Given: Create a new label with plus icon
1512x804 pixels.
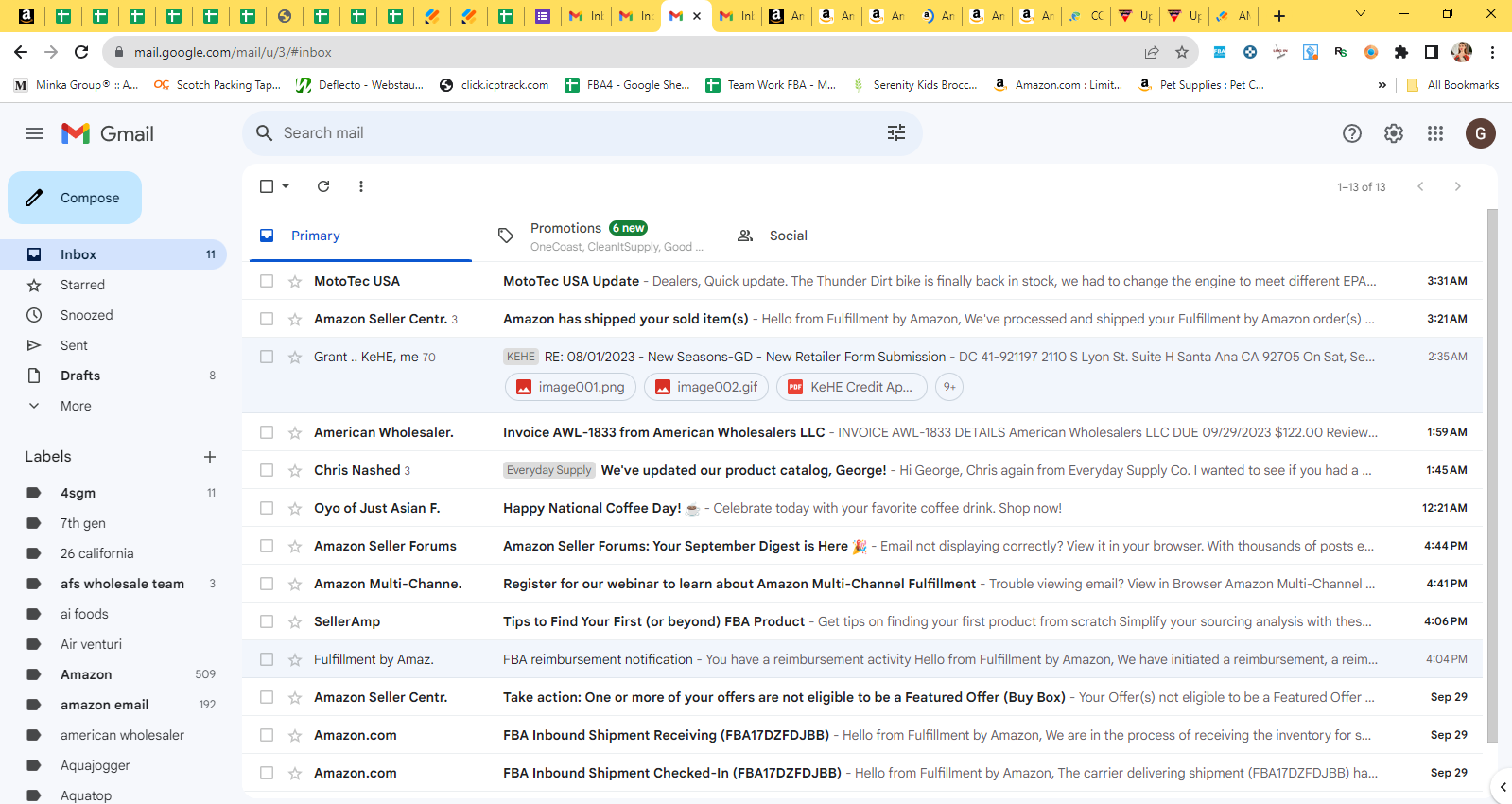Looking at the screenshot, I should 210,457.
